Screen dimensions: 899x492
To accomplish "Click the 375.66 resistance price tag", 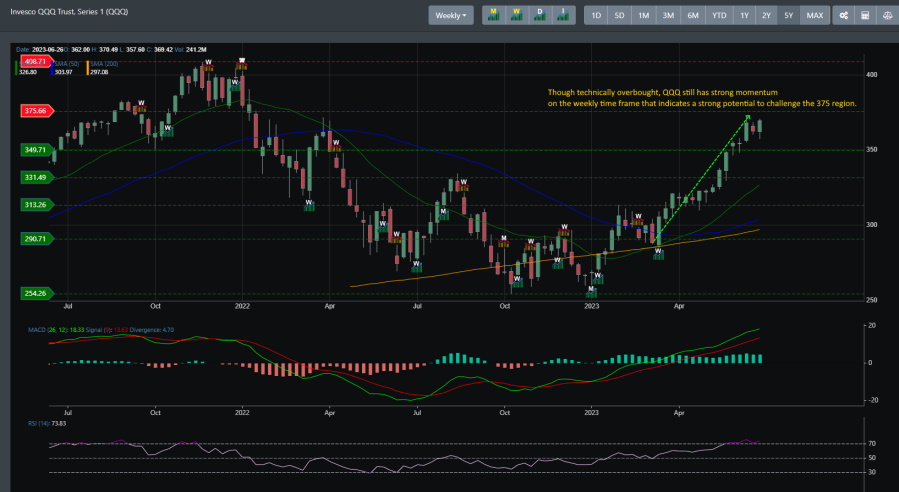I will pyautogui.click(x=37, y=111).
